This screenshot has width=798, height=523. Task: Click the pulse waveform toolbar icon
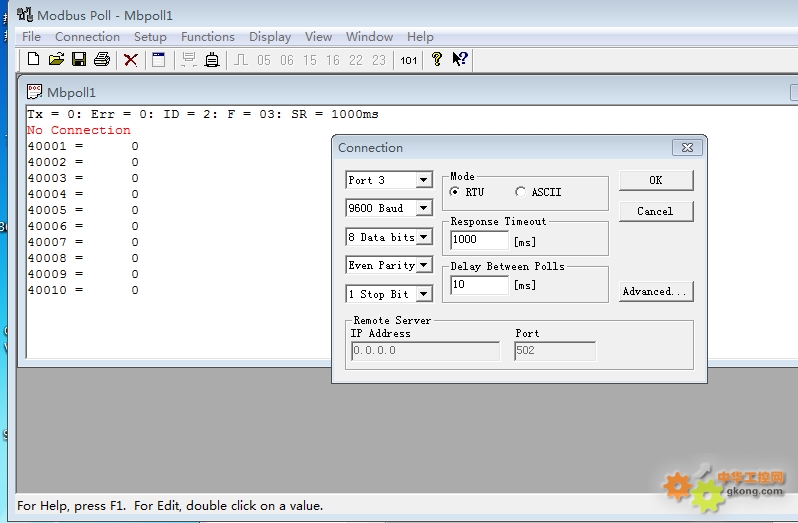click(241, 60)
